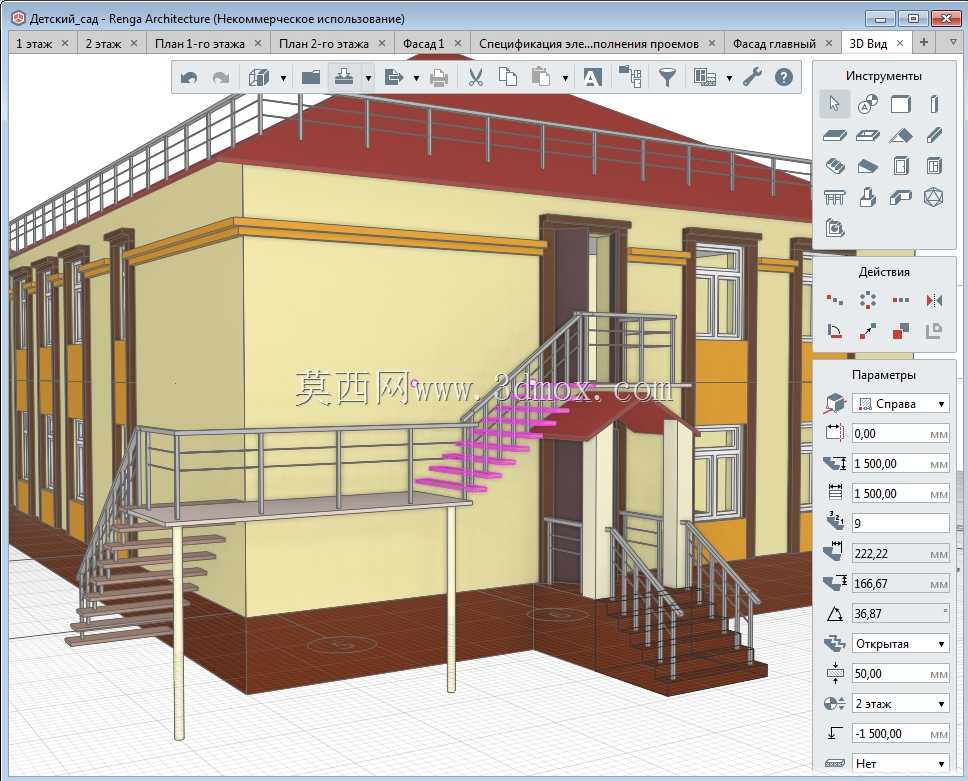Expand the visual style dropdown arrow
The width and height of the screenshot is (968, 781).
coord(729,78)
